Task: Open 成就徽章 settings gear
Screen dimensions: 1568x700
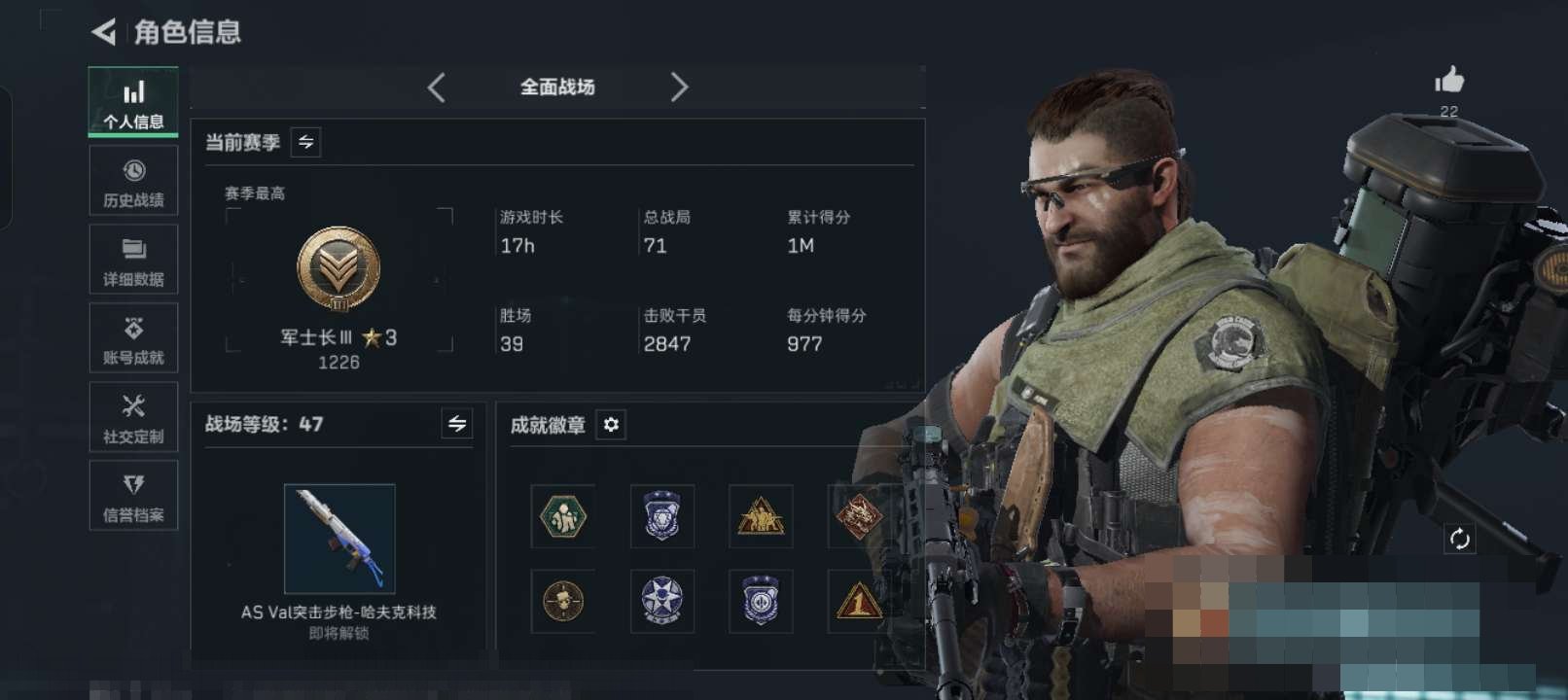Action: coord(611,425)
